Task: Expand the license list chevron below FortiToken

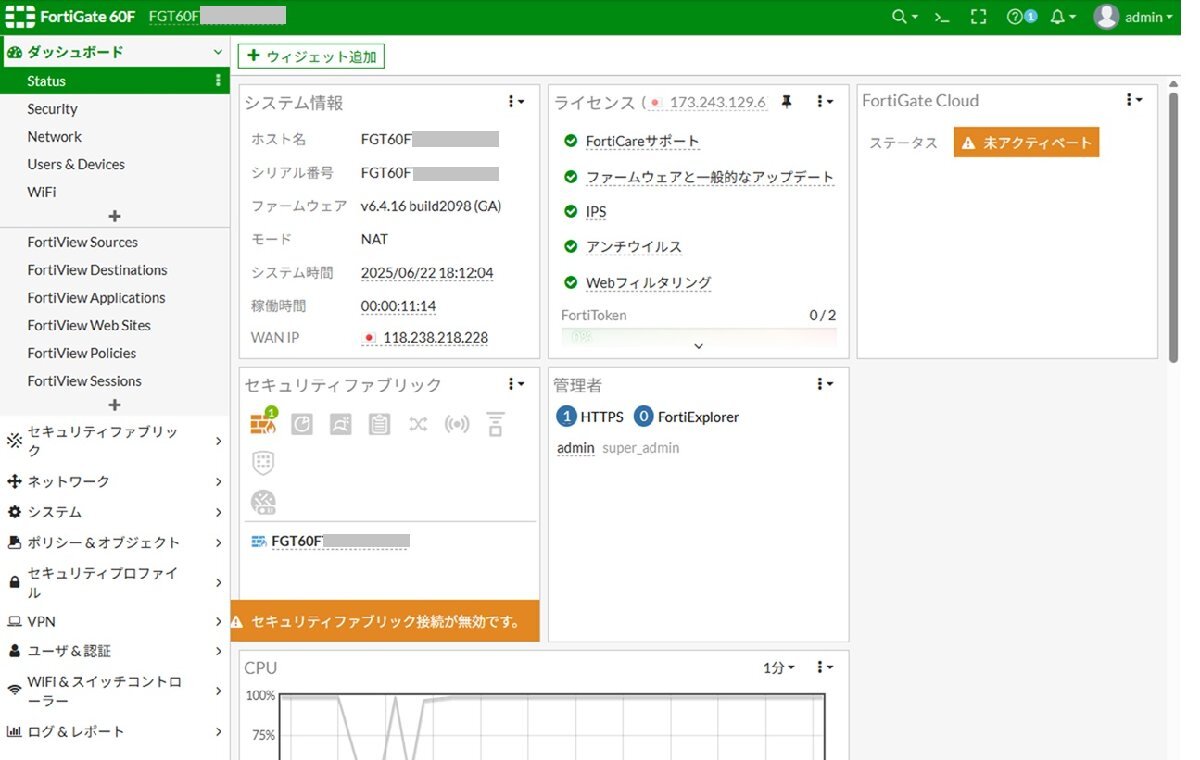Action: [698, 346]
